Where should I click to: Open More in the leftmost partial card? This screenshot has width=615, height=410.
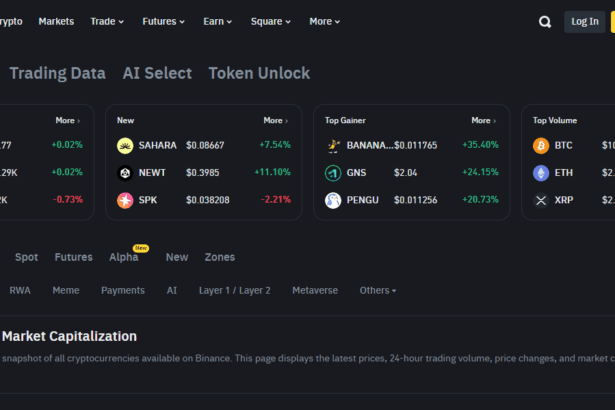click(68, 120)
